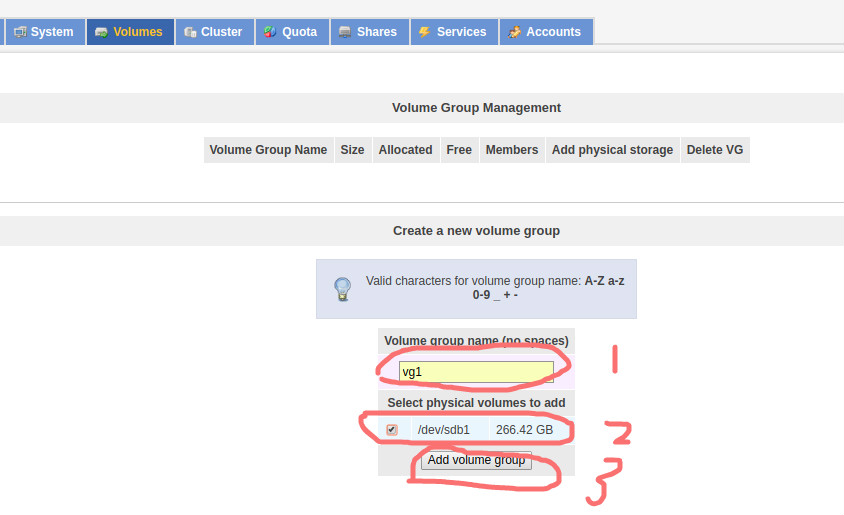Select the /dev/sdb1 device label

coord(444,430)
